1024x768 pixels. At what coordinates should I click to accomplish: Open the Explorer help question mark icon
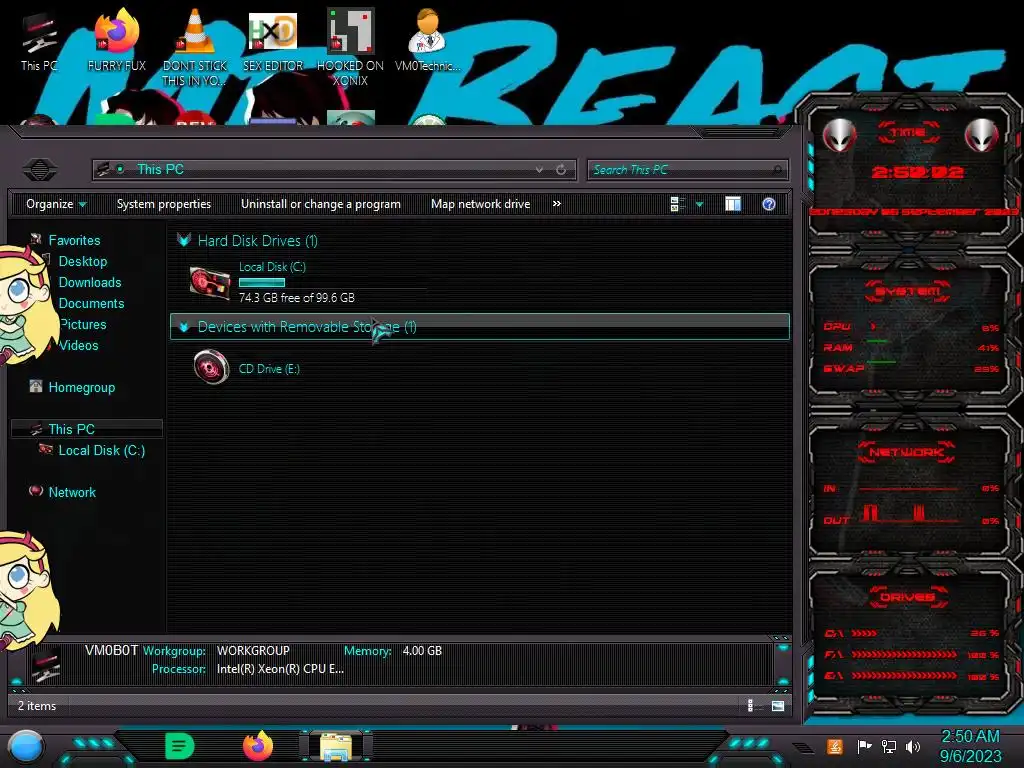pyautogui.click(x=769, y=204)
